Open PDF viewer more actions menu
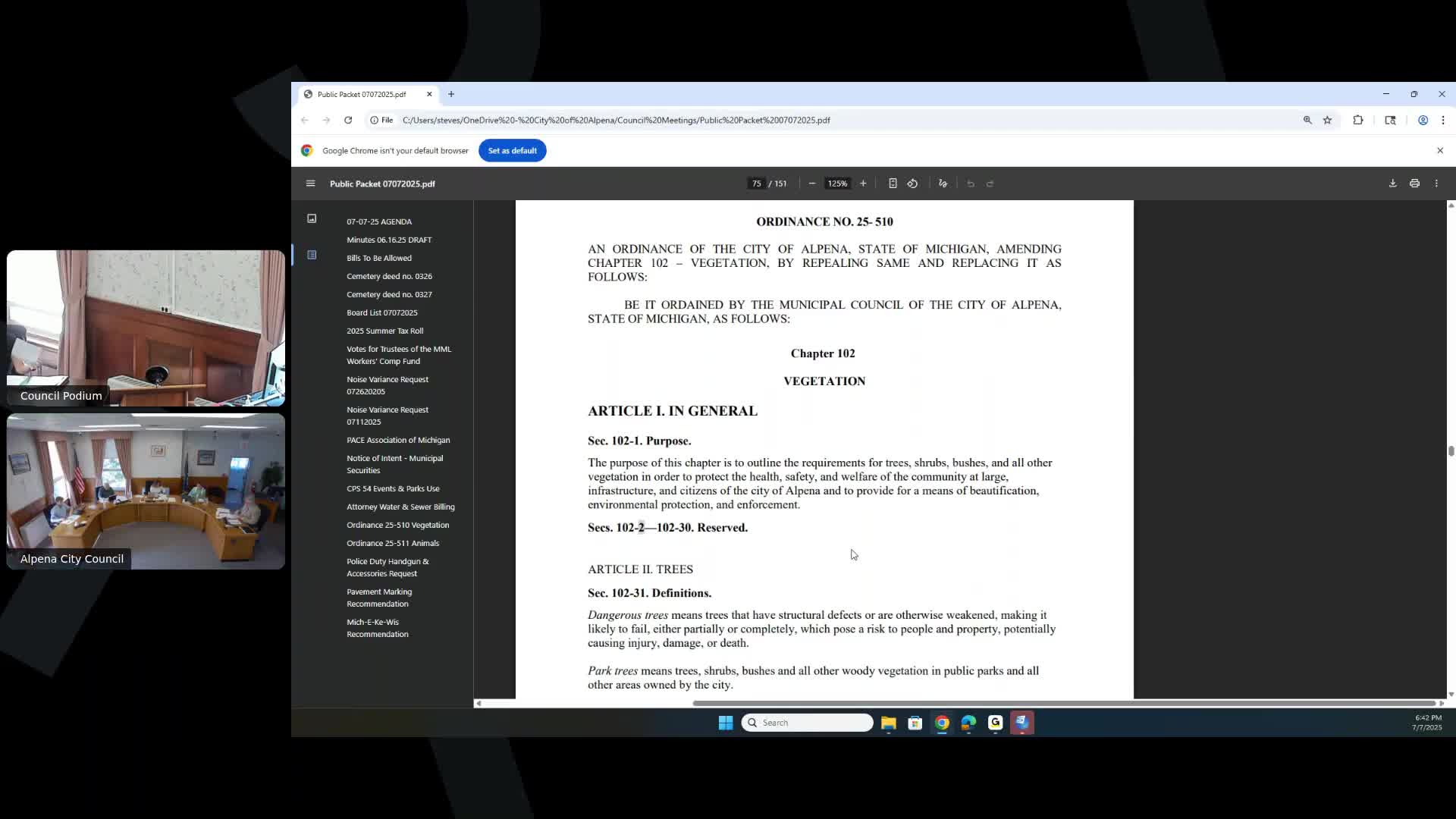Viewport: 1456px width, 819px height. click(x=1436, y=184)
